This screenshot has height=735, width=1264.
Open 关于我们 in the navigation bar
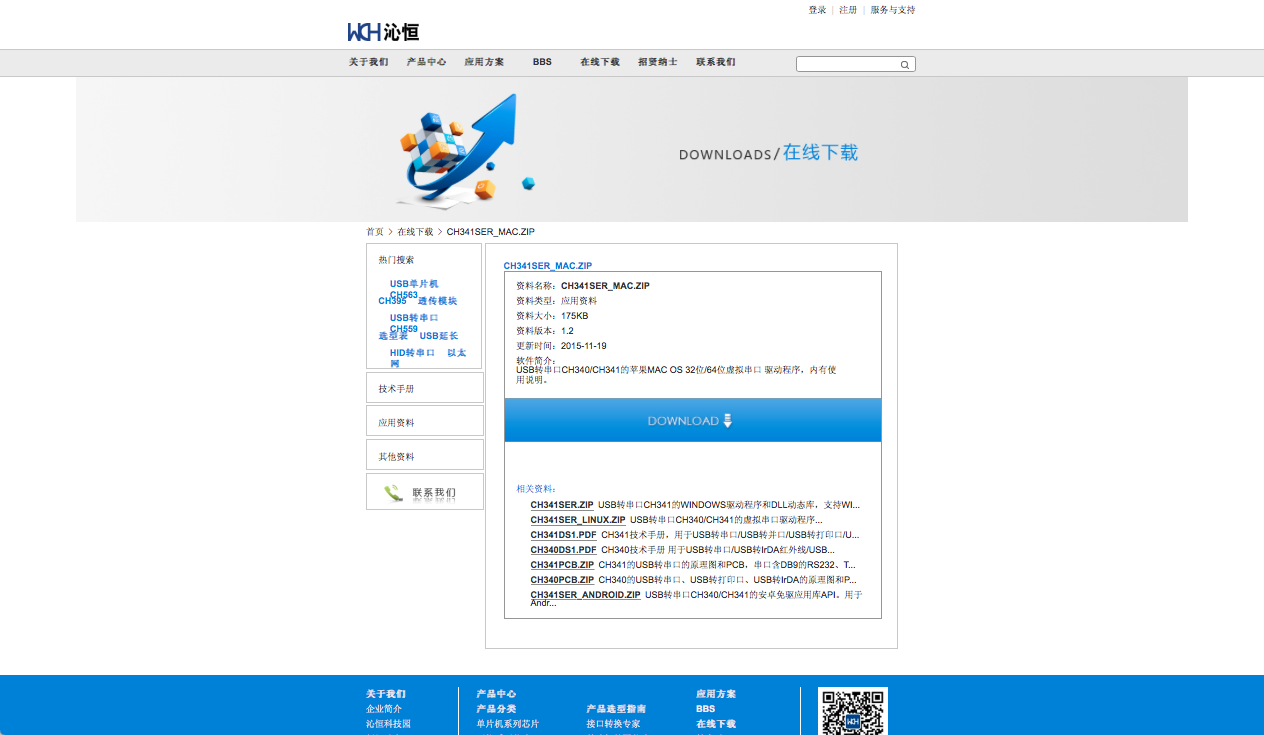[x=368, y=62]
